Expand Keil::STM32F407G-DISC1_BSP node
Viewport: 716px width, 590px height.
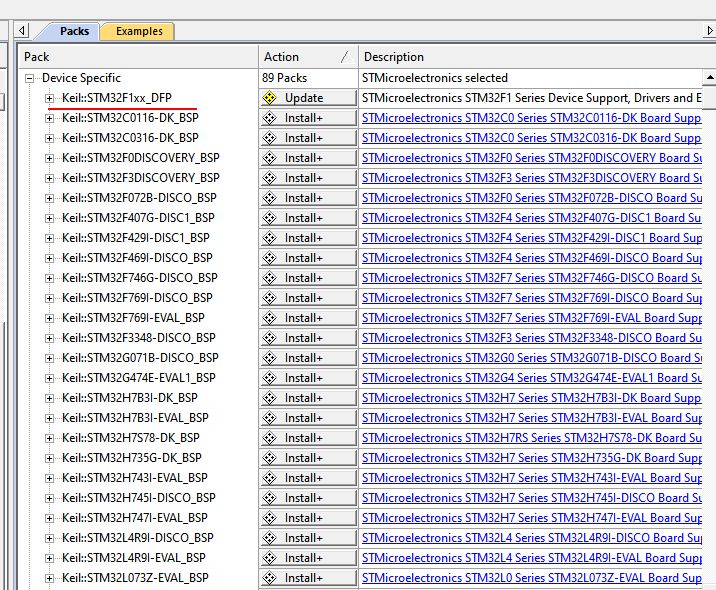coord(49,218)
